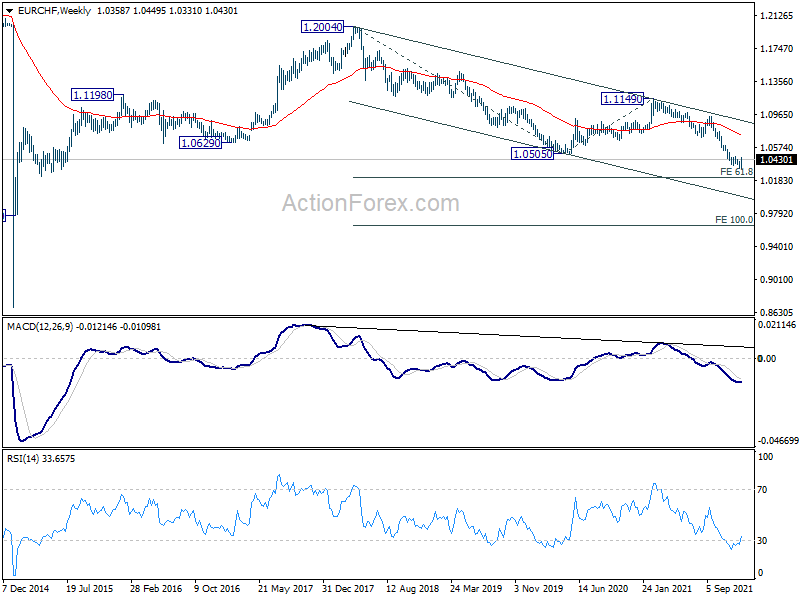Click the MACD 0.00 zero-line axis label
The width and height of the screenshot is (800, 600).
tap(767, 359)
